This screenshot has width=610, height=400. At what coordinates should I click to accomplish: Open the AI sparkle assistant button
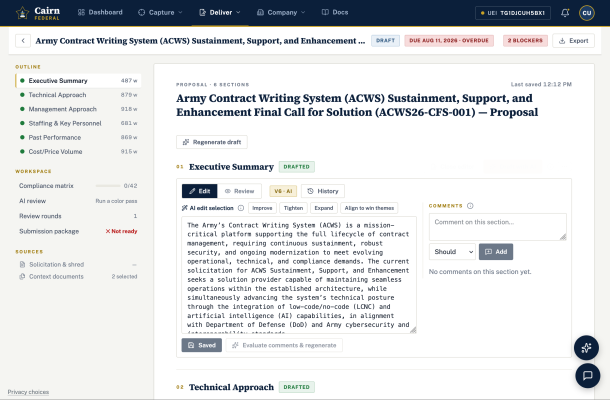pyautogui.click(x=586, y=347)
